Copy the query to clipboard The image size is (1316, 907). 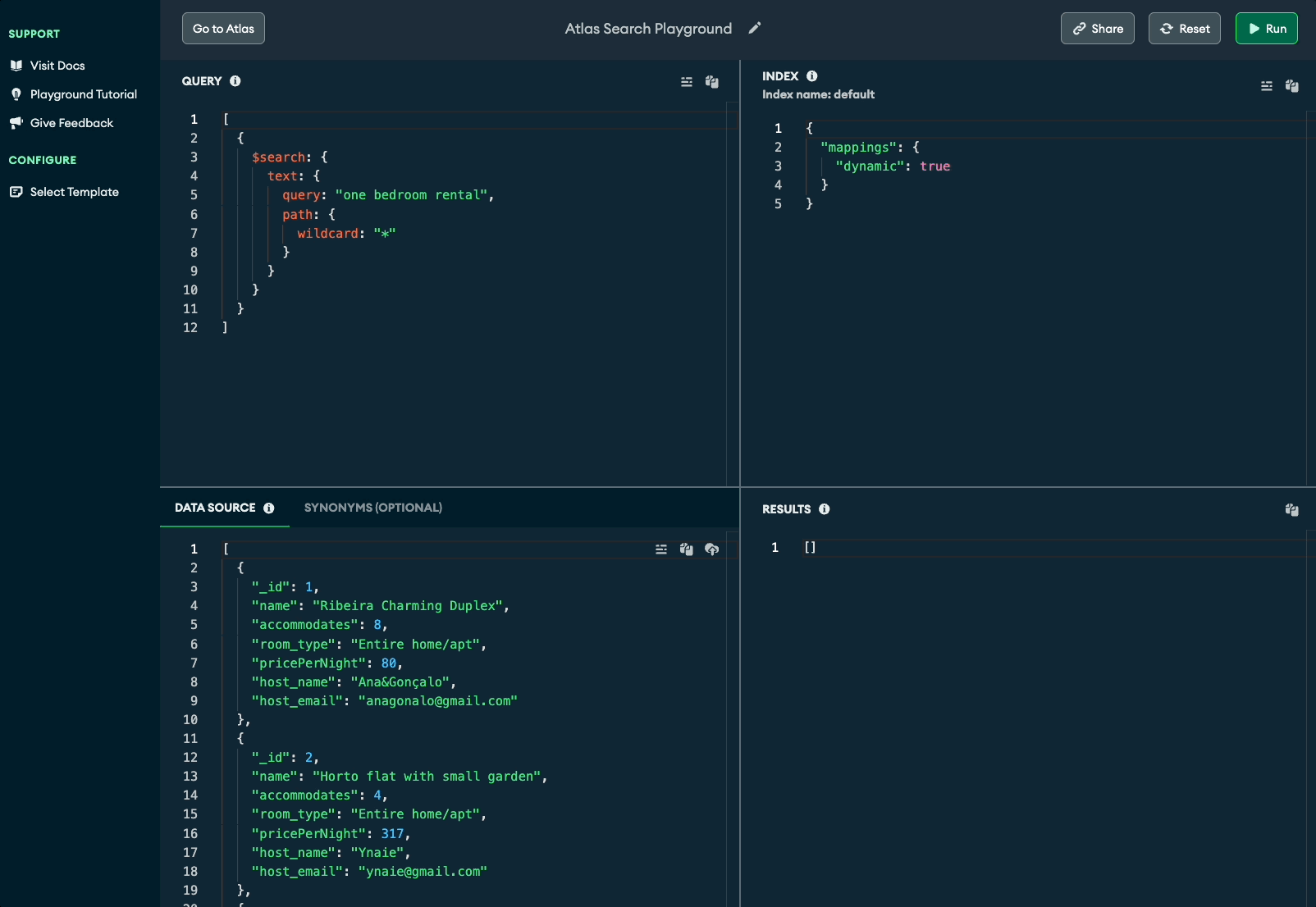tap(712, 82)
